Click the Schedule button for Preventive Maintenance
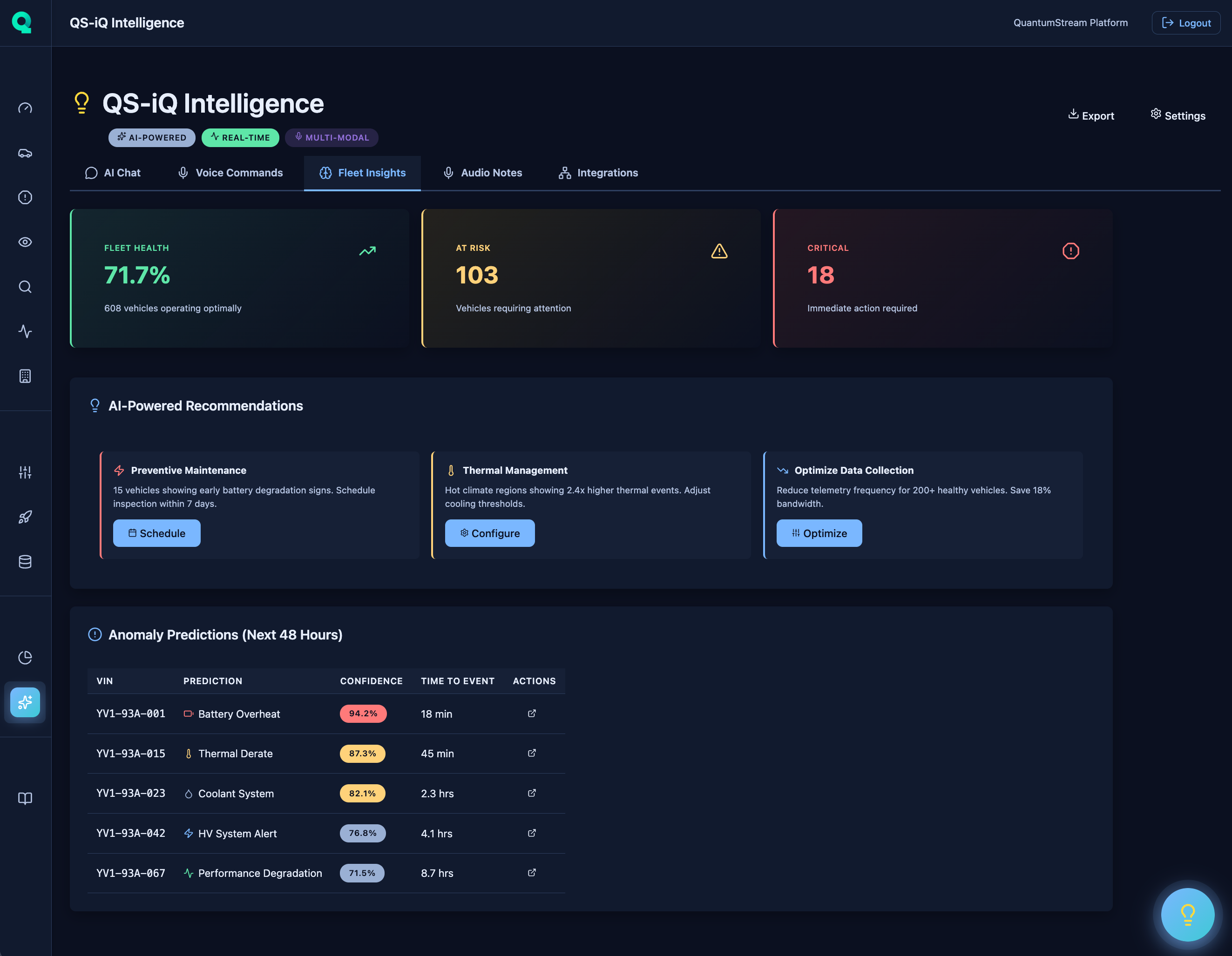The height and width of the screenshot is (956, 1232). point(156,533)
